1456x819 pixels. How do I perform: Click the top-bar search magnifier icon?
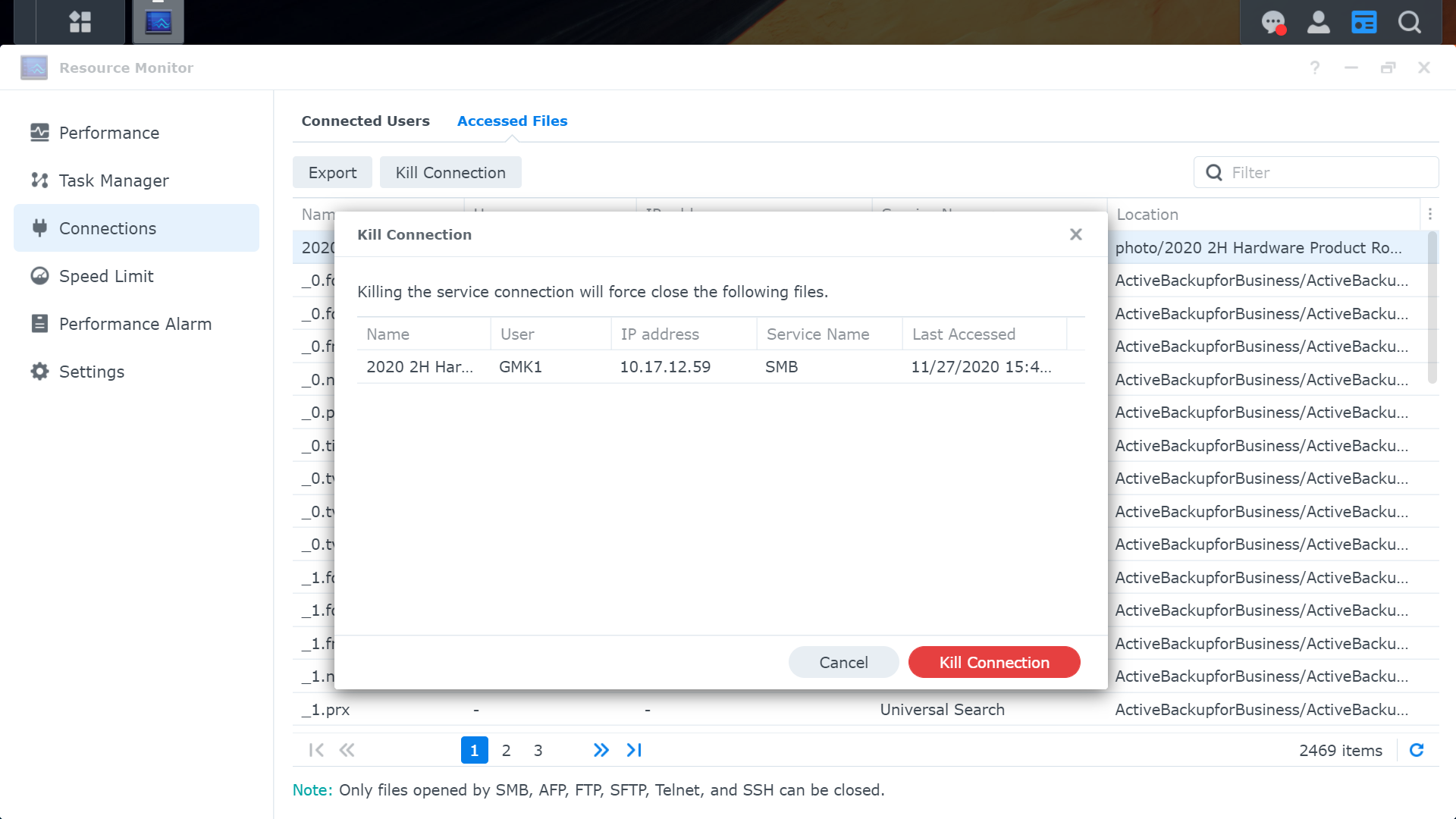pyautogui.click(x=1410, y=22)
